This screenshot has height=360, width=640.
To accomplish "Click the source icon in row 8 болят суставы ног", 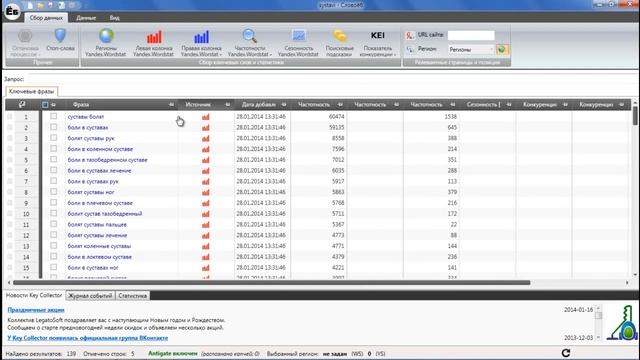I will pyautogui.click(x=206, y=192).
